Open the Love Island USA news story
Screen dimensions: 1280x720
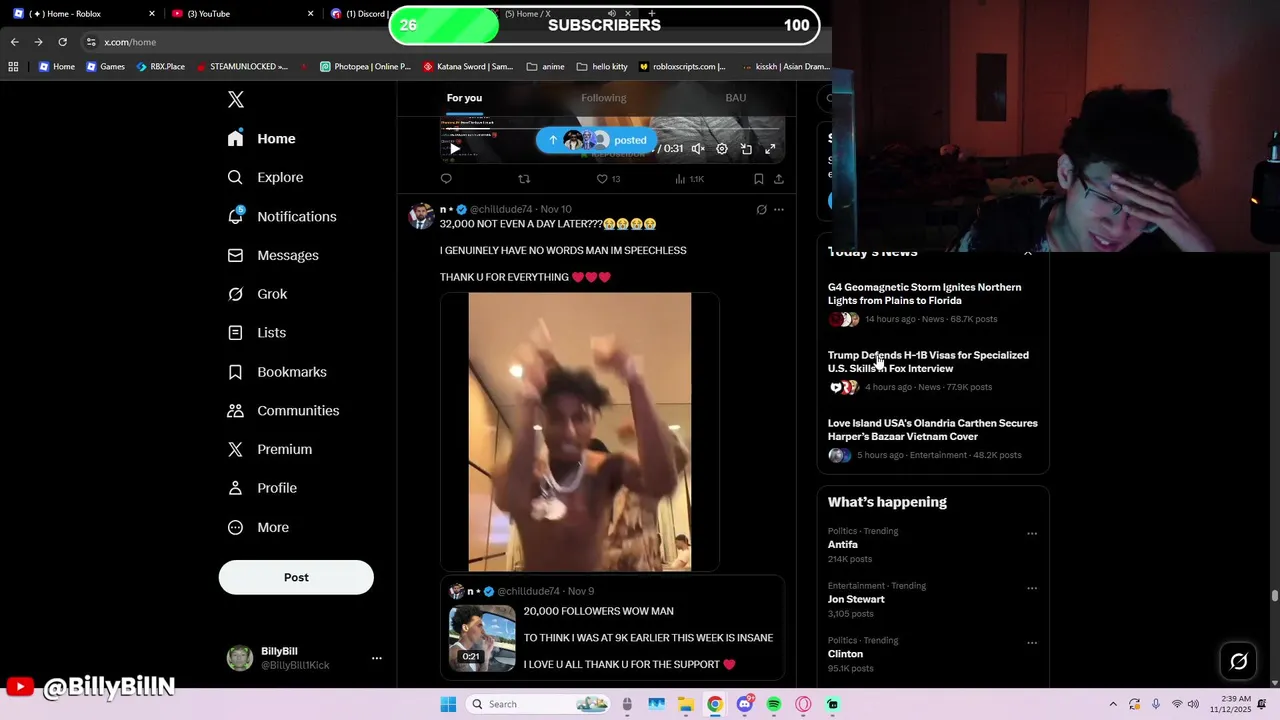(x=933, y=430)
